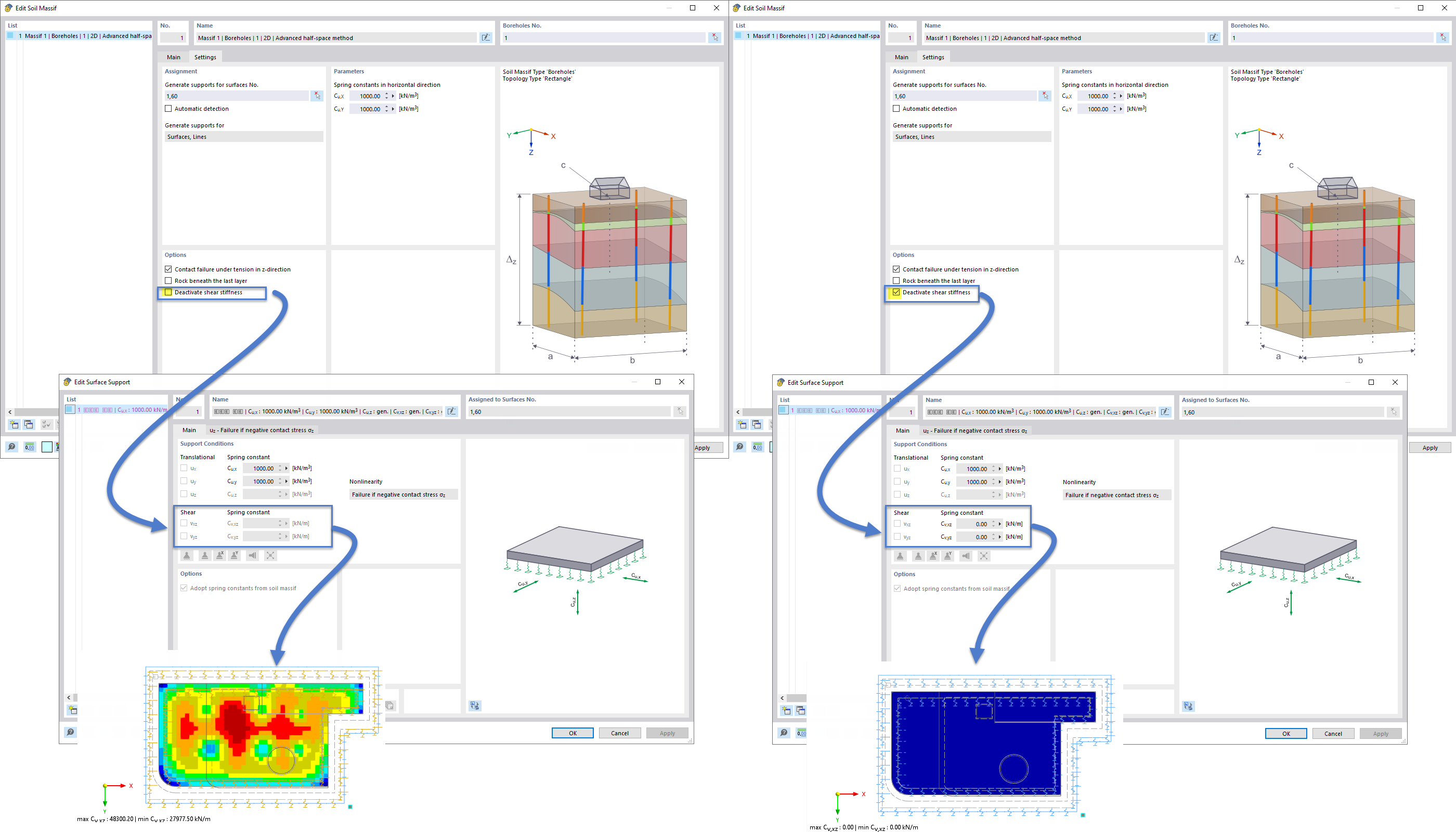Open the decimal places 0.00 settings icon
The image size is (1456, 832).
[29, 447]
